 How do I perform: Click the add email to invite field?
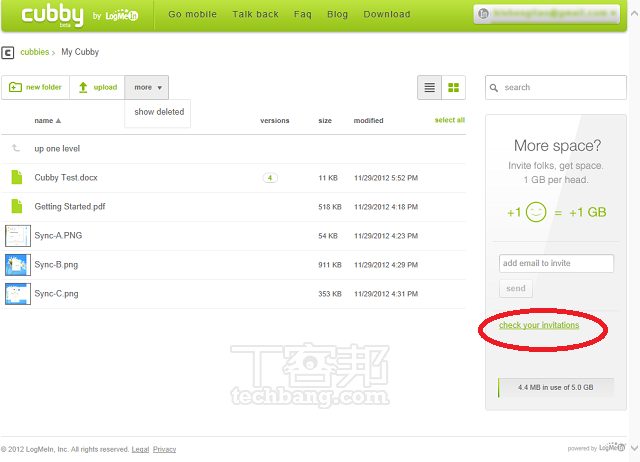click(x=556, y=263)
